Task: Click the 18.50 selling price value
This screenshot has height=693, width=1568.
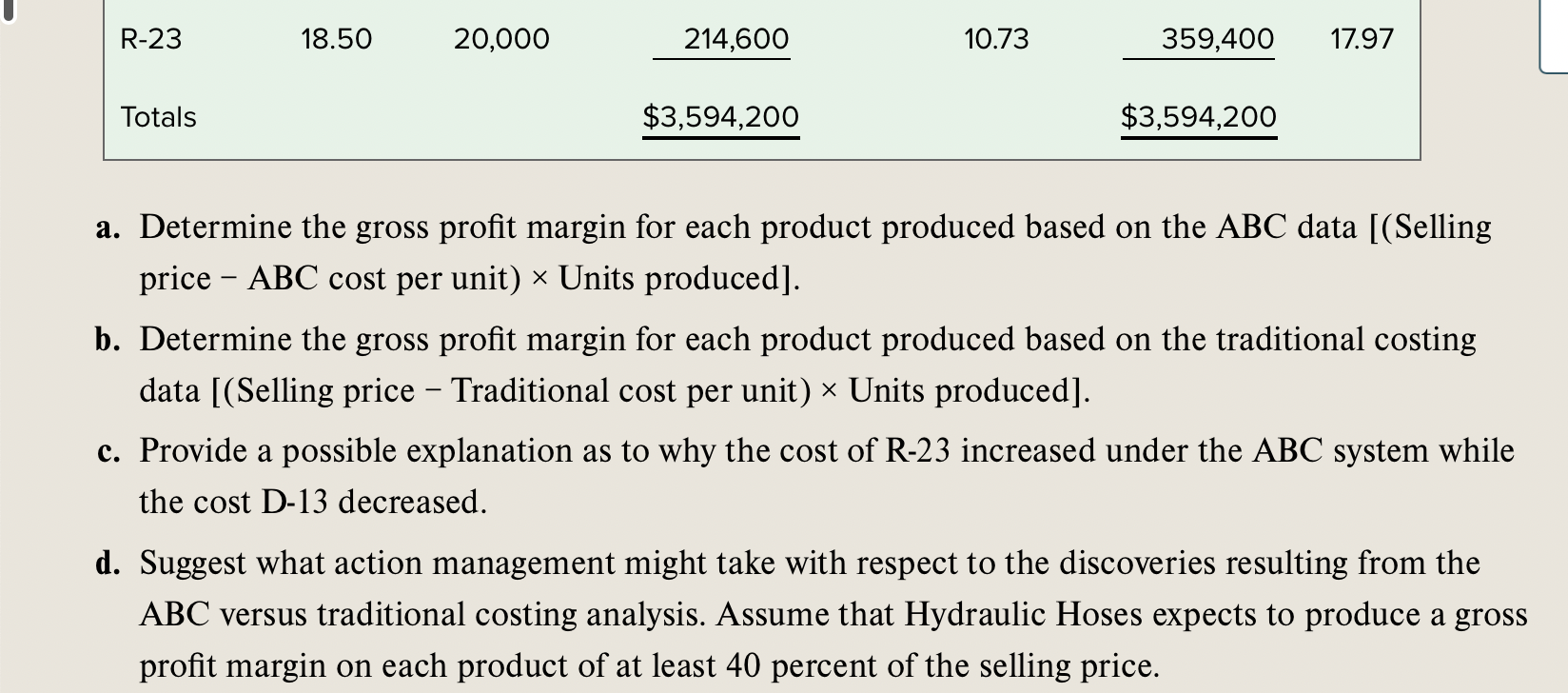Action: click(337, 39)
